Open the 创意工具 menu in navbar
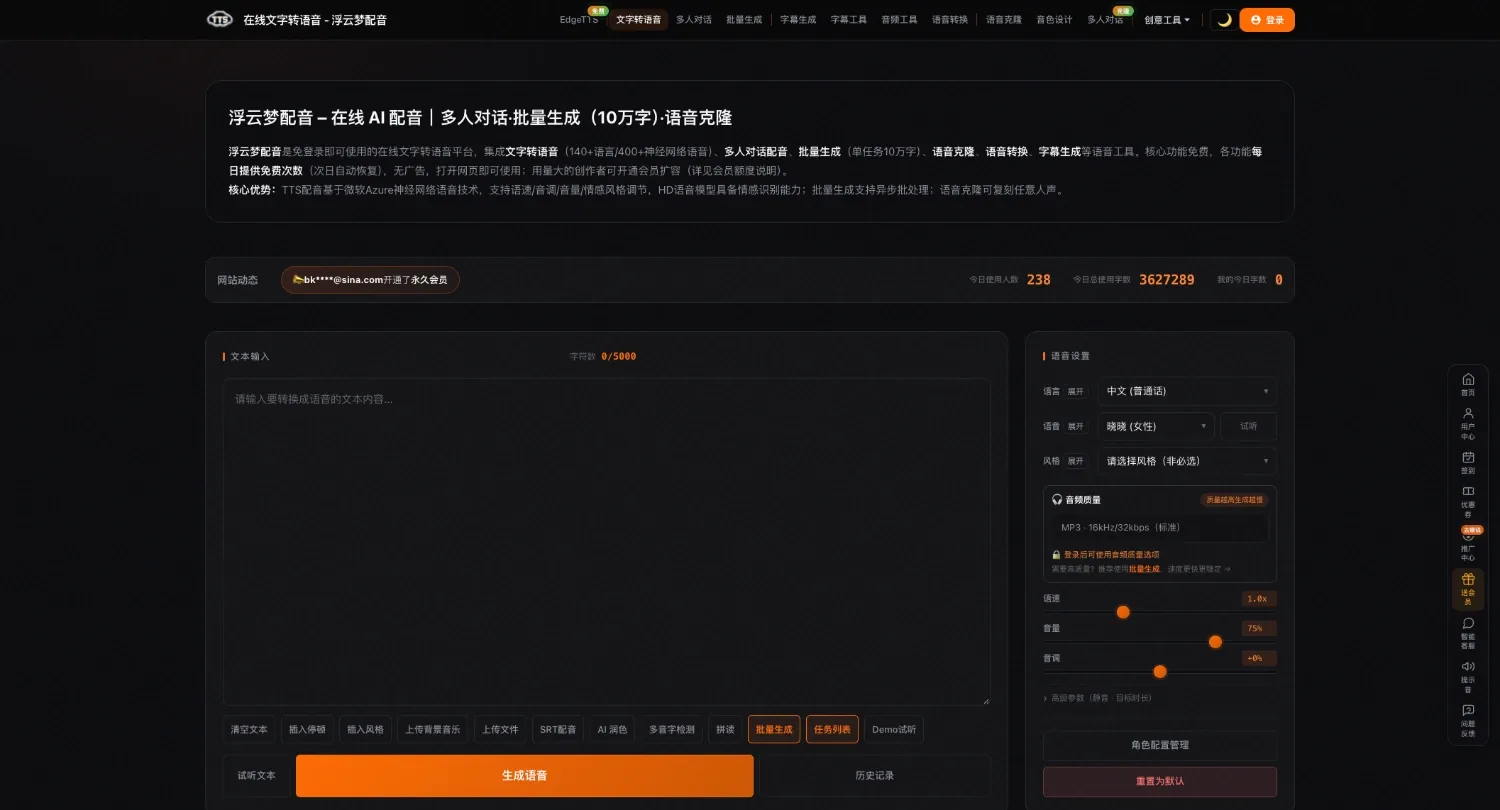 pyautogui.click(x=1167, y=20)
